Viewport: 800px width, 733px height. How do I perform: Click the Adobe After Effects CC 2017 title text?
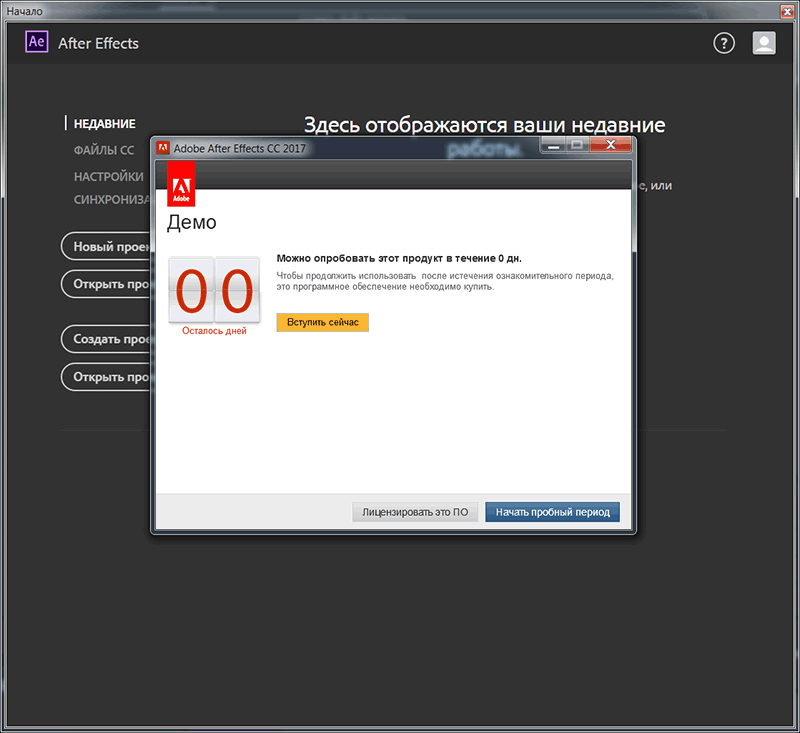tap(240, 148)
